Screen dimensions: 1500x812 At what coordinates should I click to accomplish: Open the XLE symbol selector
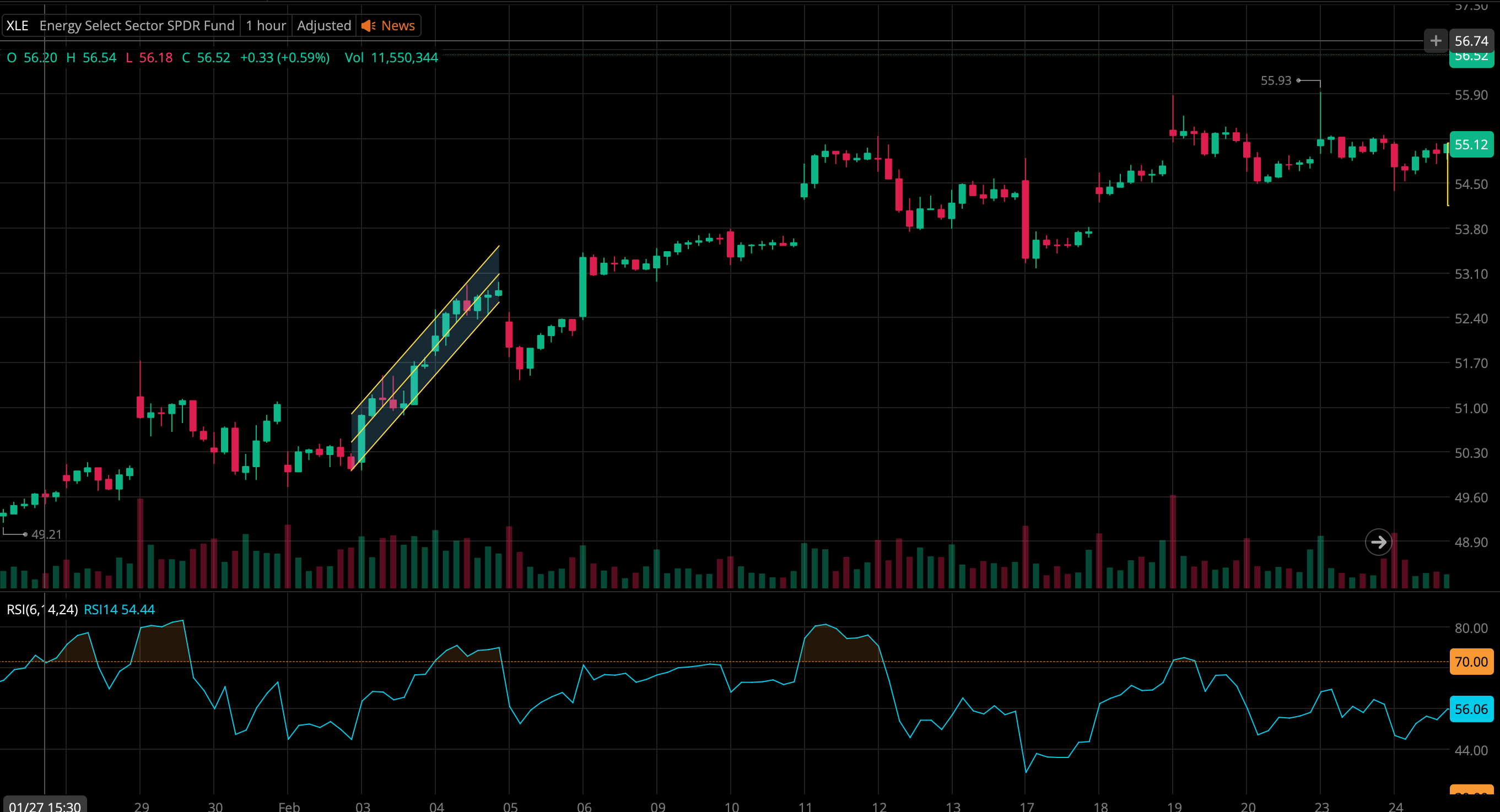click(18, 25)
